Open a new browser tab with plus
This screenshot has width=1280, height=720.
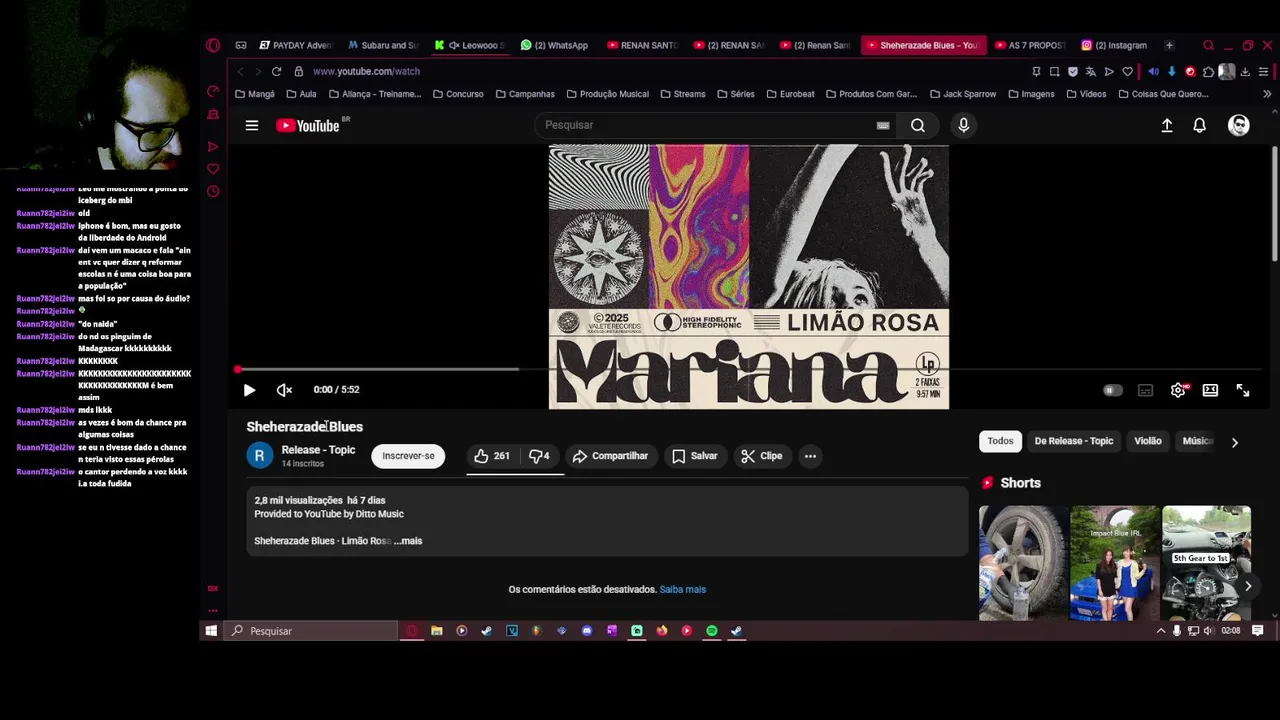click(1169, 45)
